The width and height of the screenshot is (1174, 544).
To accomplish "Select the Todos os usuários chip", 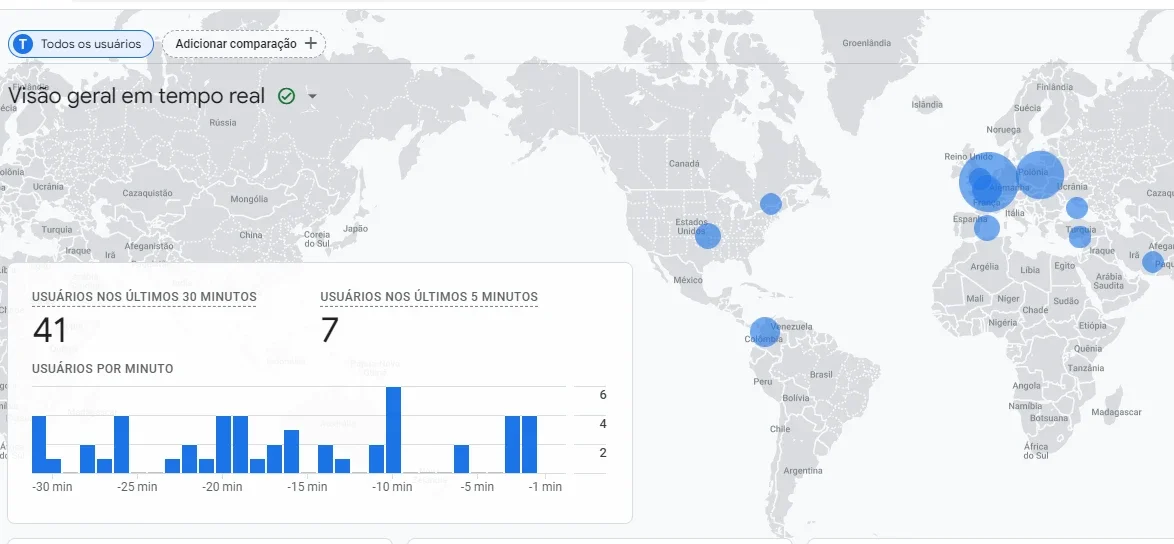I will pyautogui.click(x=81, y=44).
